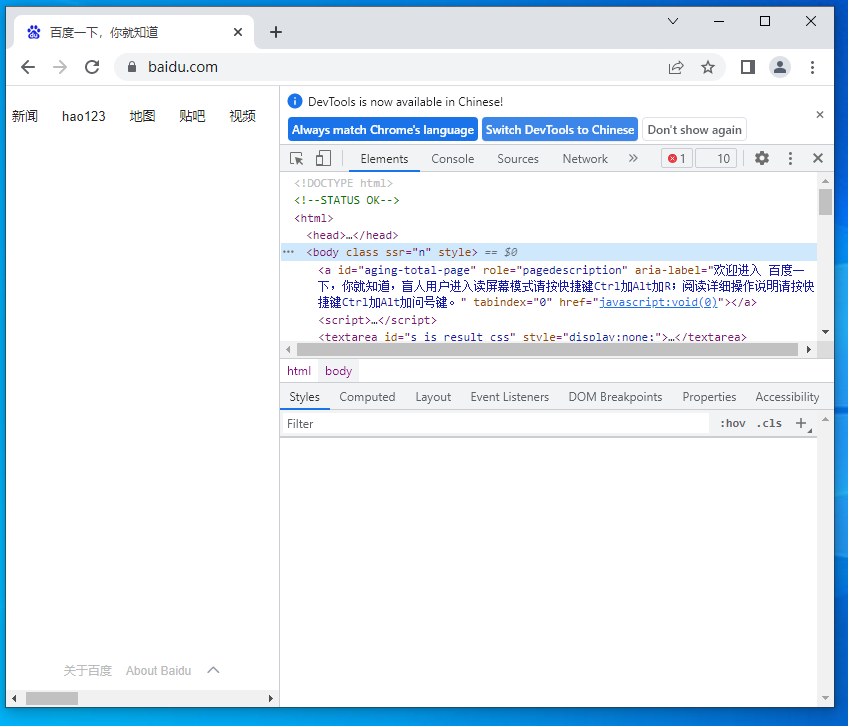Open the DevTools customize three-dot menu
The image size is (848, 726).
point(790,159)
